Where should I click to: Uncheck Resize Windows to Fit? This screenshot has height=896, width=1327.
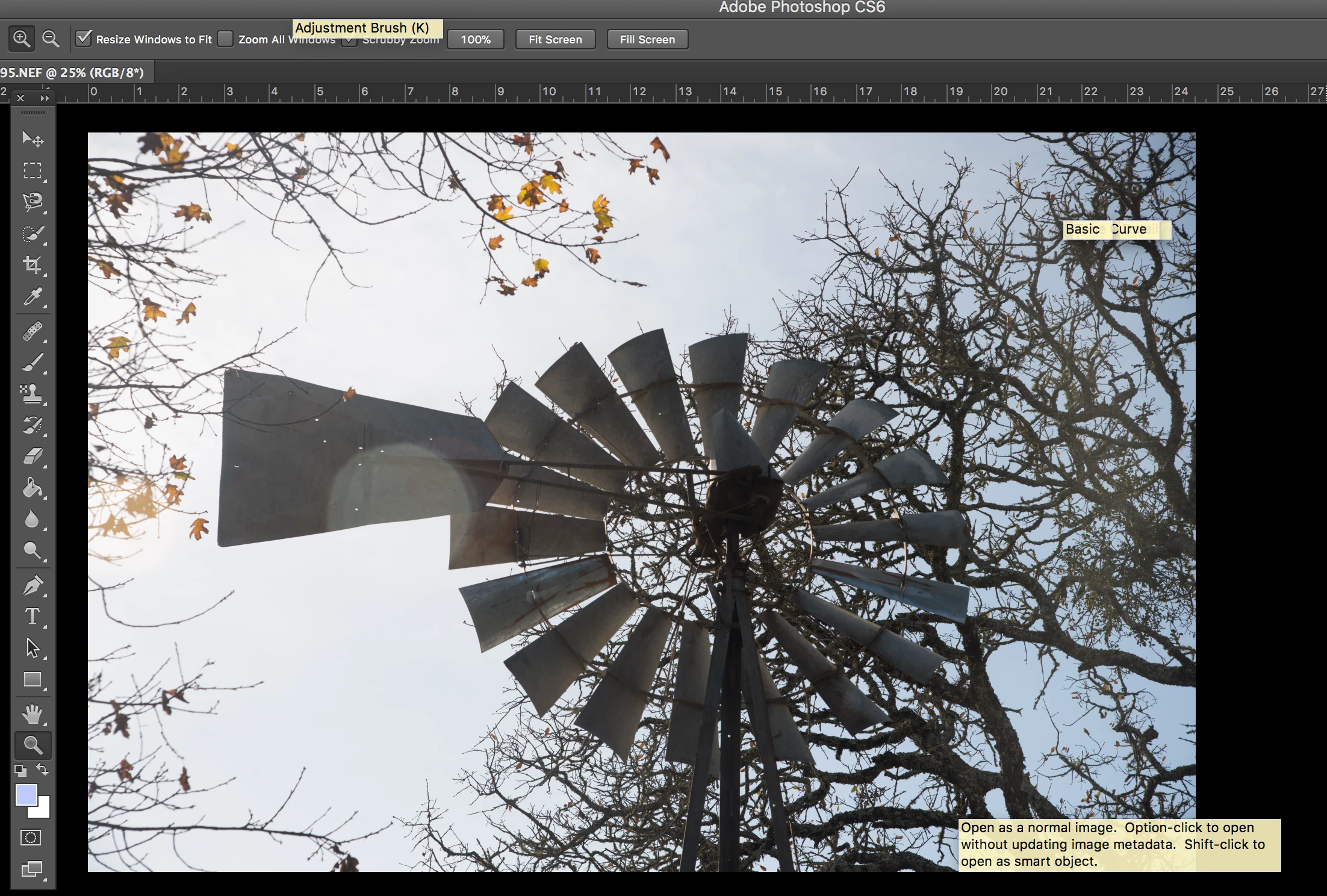pyautogui.click(x=84, y=39)
